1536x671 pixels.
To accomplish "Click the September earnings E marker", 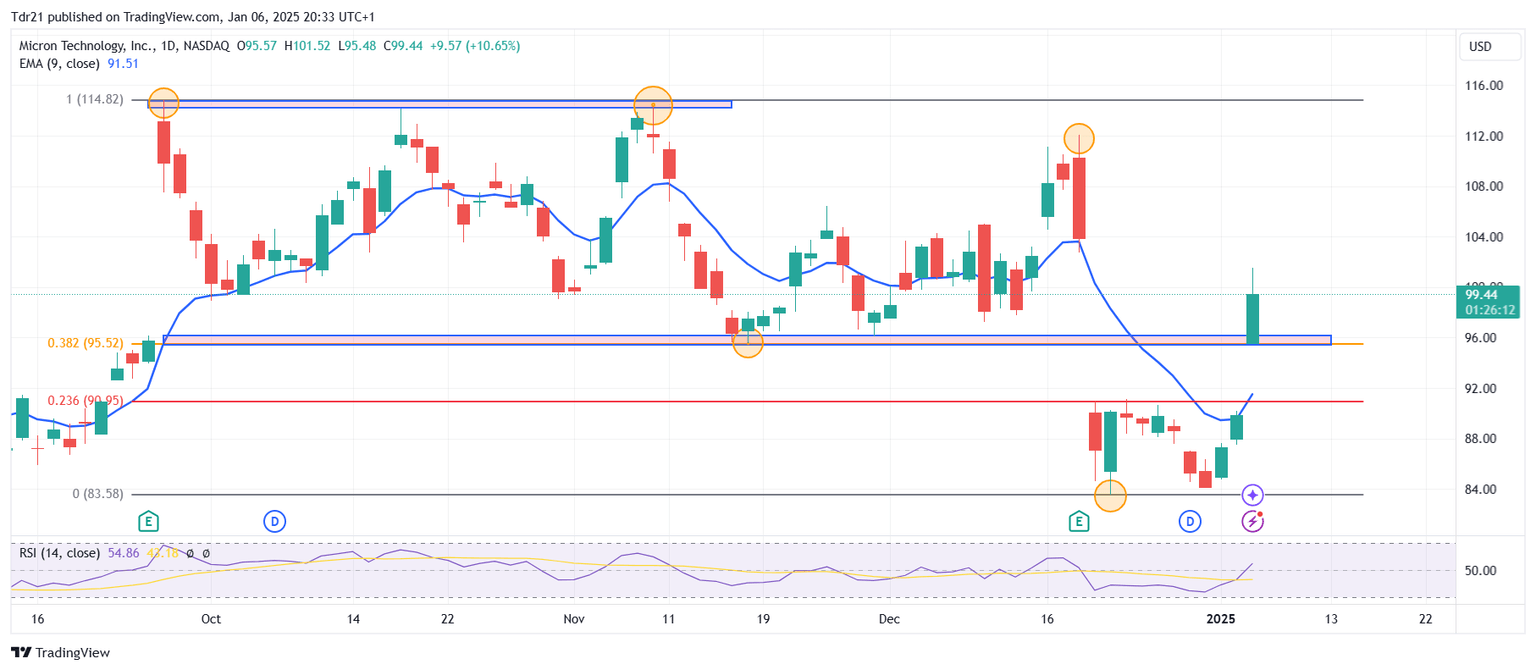I will (x=148, y=521).
